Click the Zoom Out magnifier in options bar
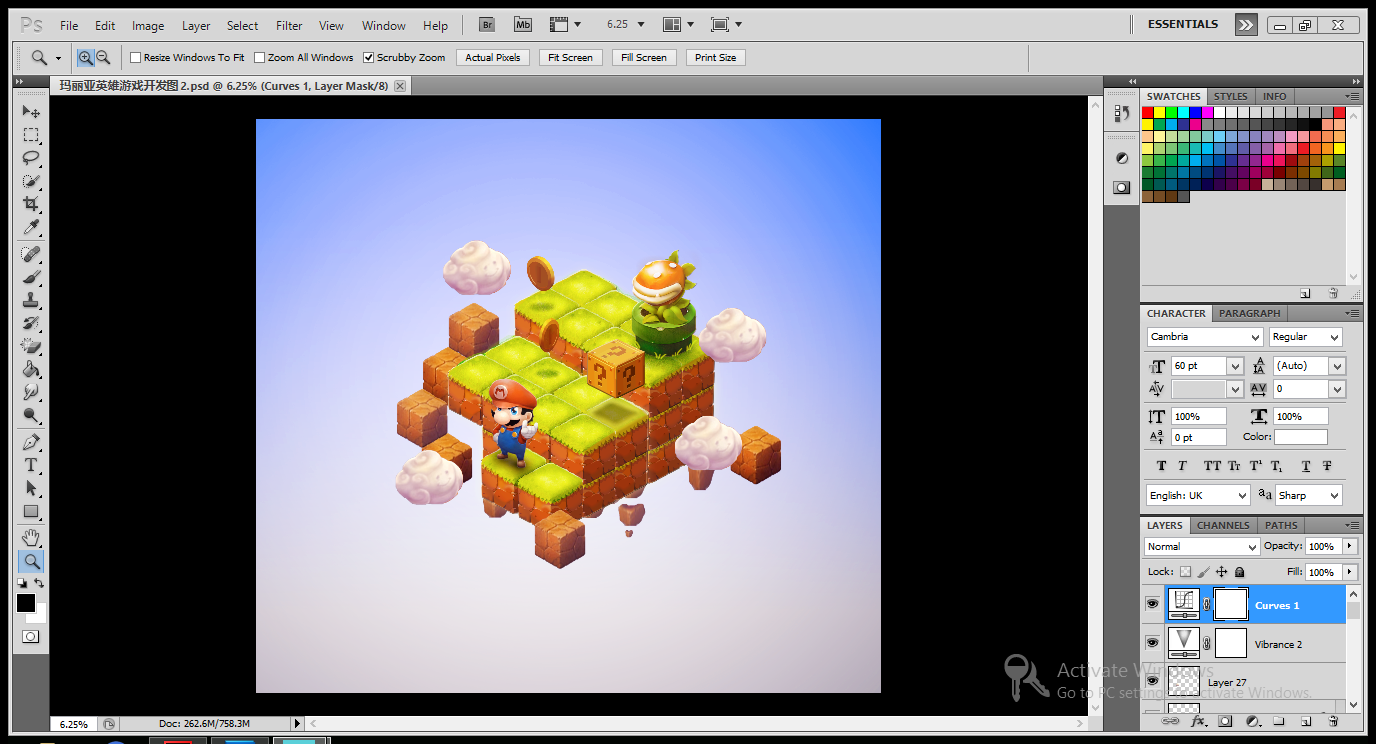The image size is (1376, 744). point(102,58)
